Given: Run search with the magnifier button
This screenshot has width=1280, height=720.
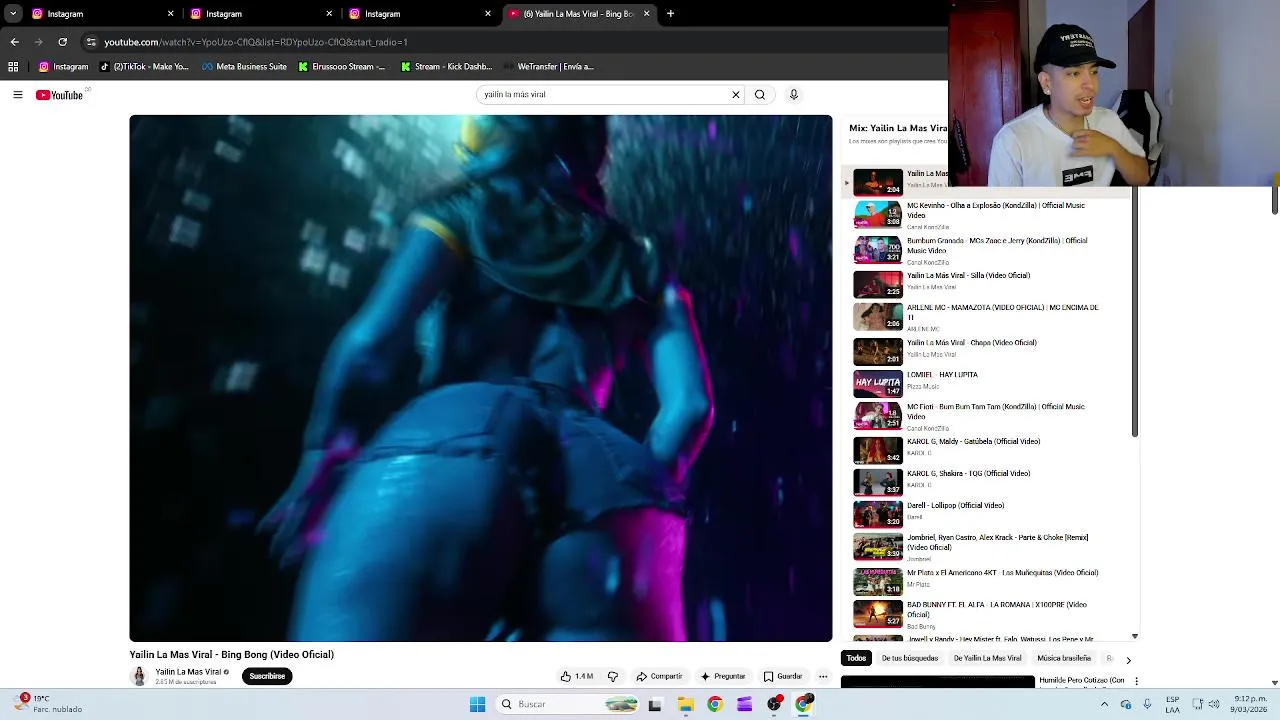Looking at the screenshot, I should [x=760, y=95].
